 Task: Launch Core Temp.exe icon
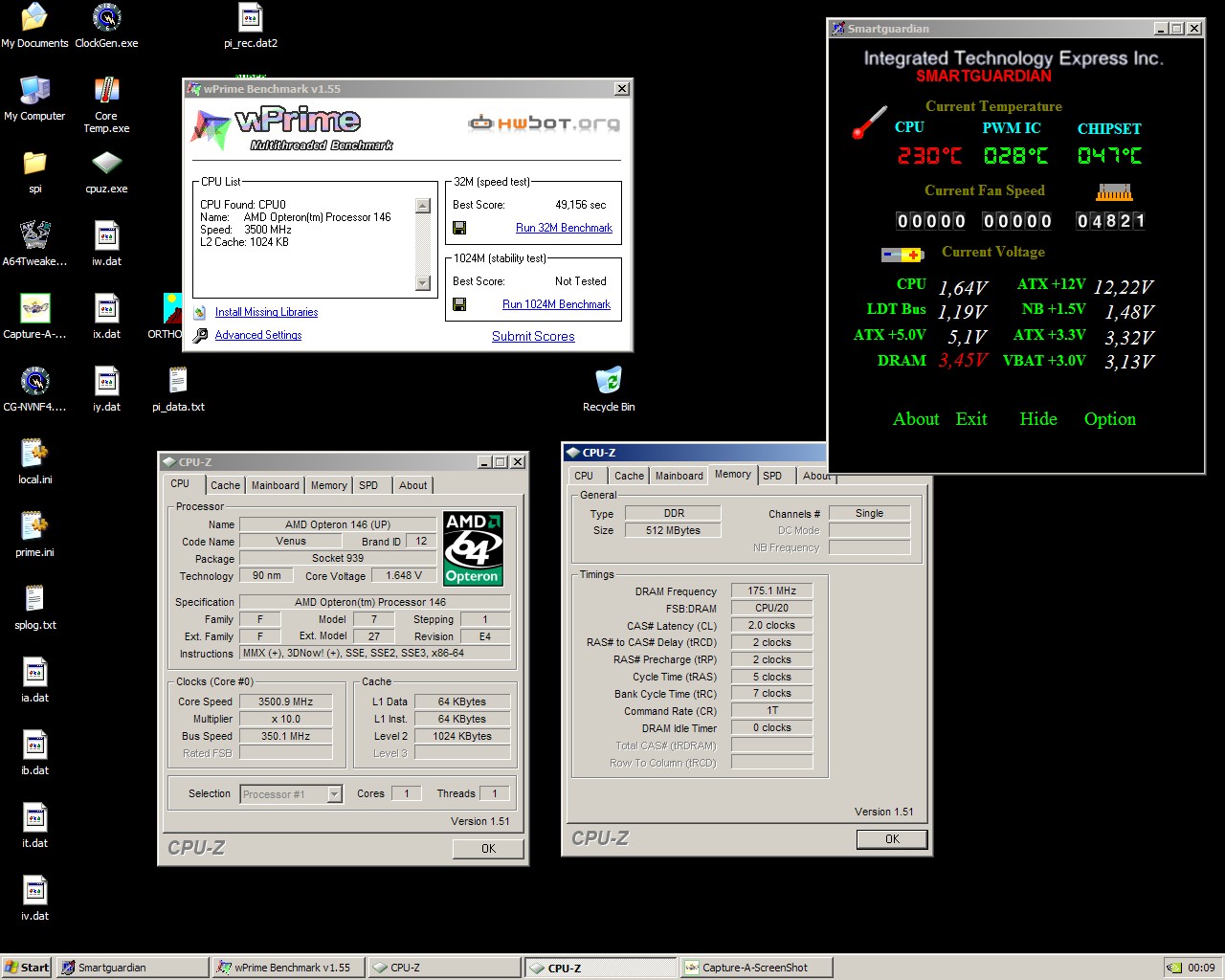click(x=106, y=104)
